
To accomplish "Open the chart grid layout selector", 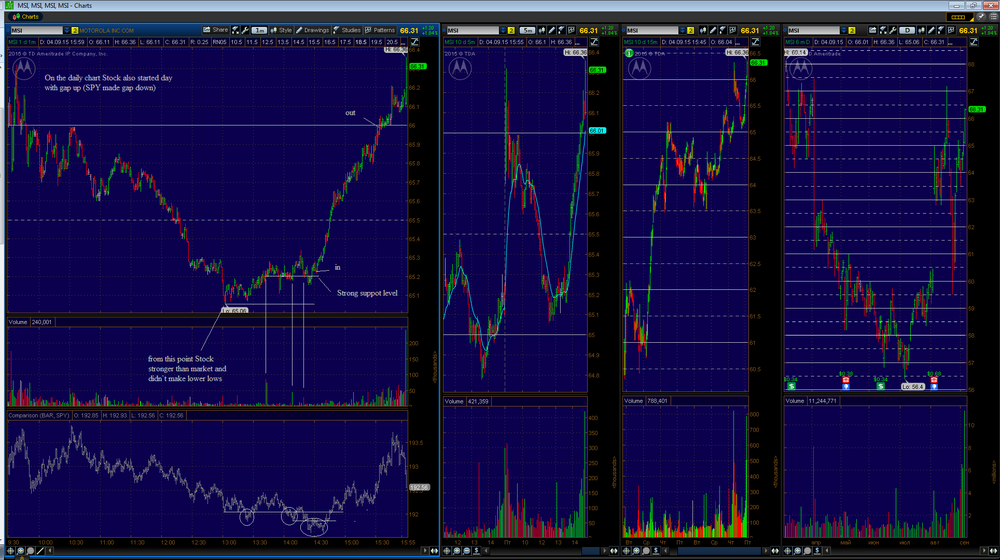I will click(960, 17).
